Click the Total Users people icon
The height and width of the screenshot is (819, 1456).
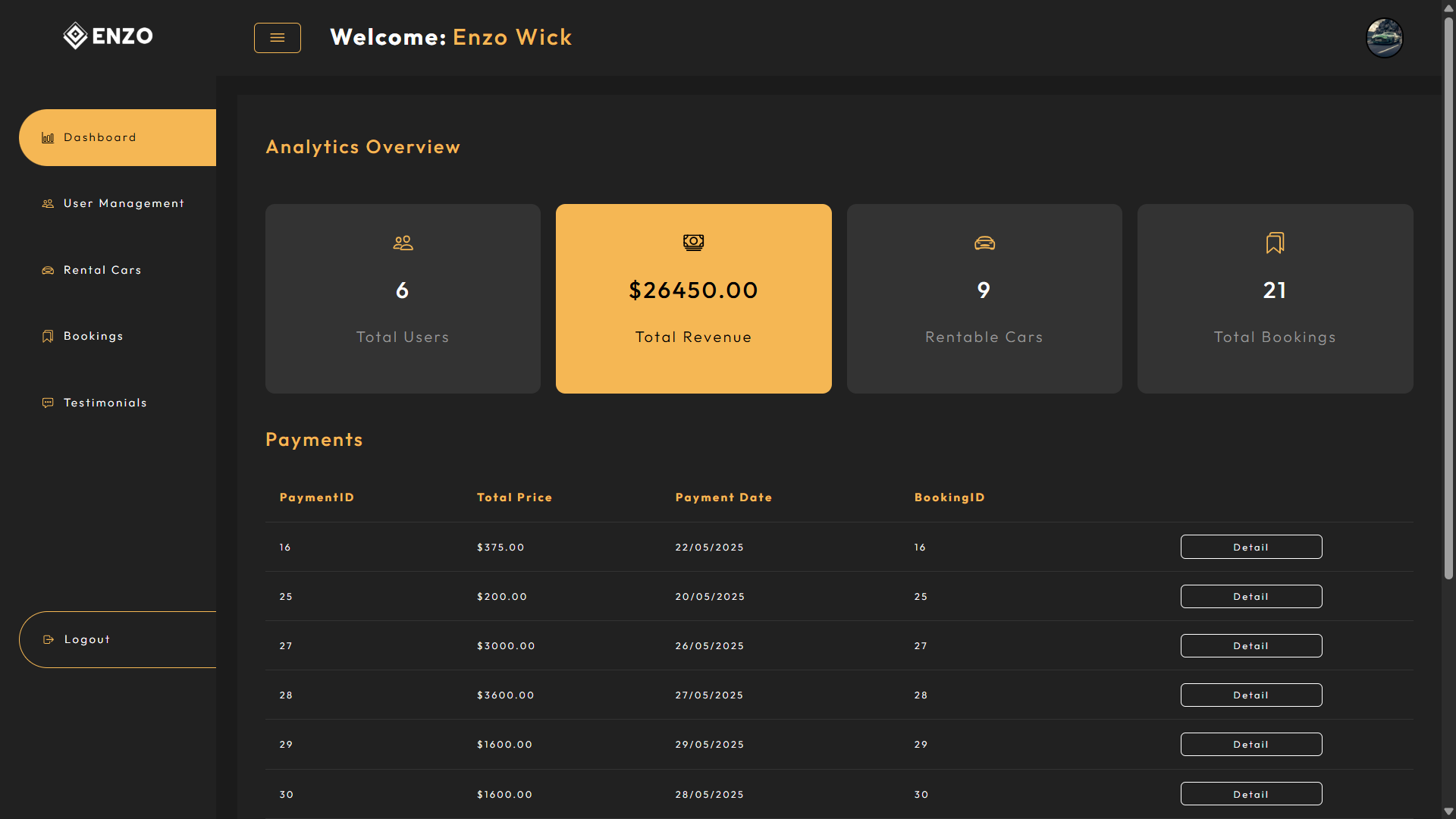[x=403, y=243]
